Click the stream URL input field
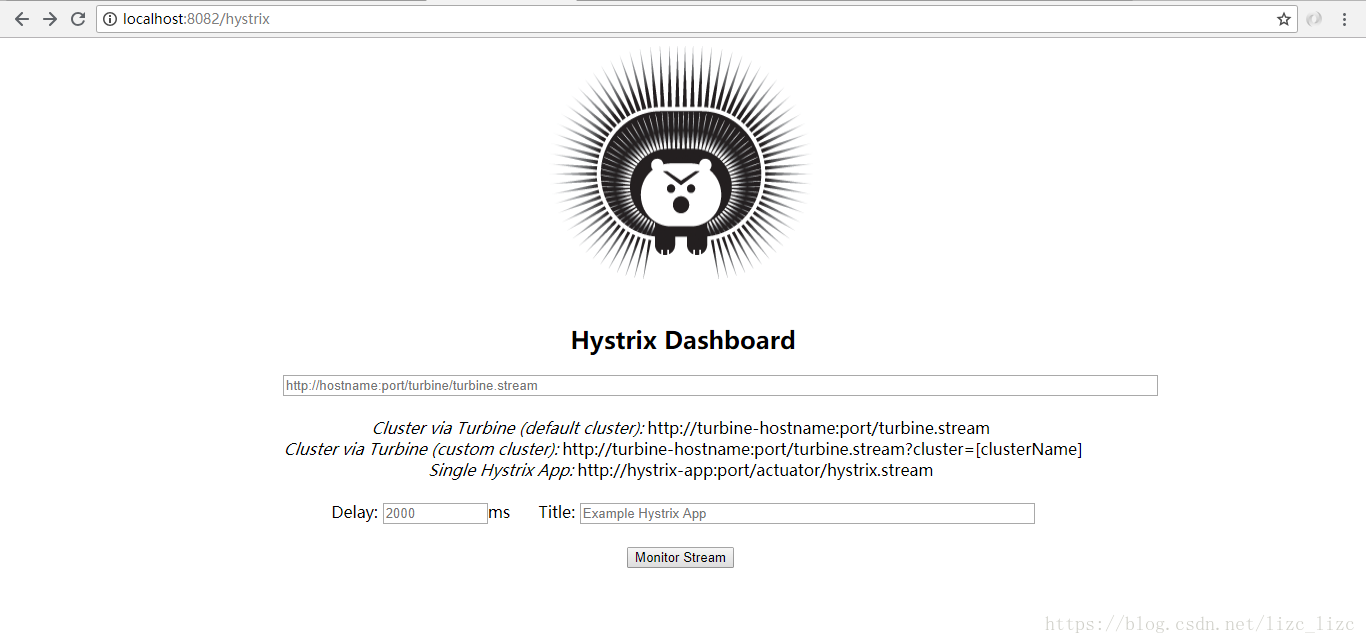This screenshot has height=644, width=1366. tap(720, 386)
